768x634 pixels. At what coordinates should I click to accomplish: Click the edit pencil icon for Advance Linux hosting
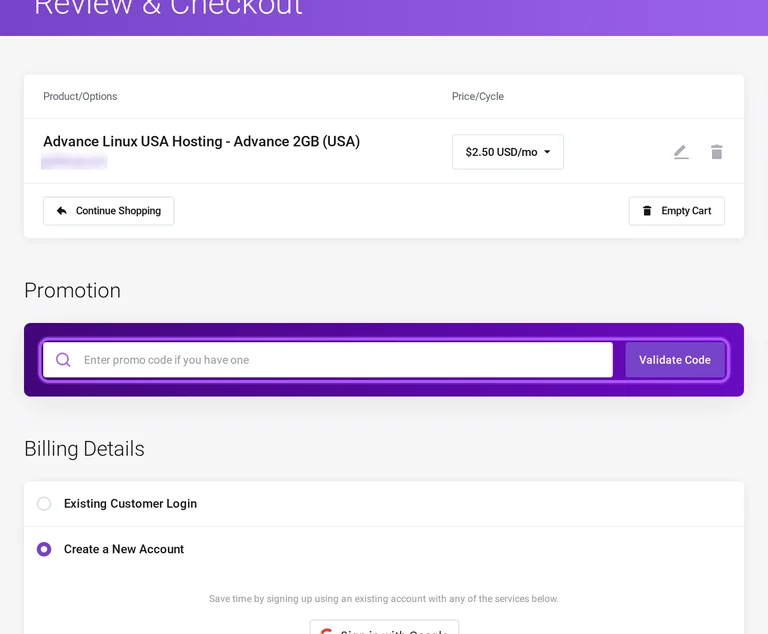(681, 152)
